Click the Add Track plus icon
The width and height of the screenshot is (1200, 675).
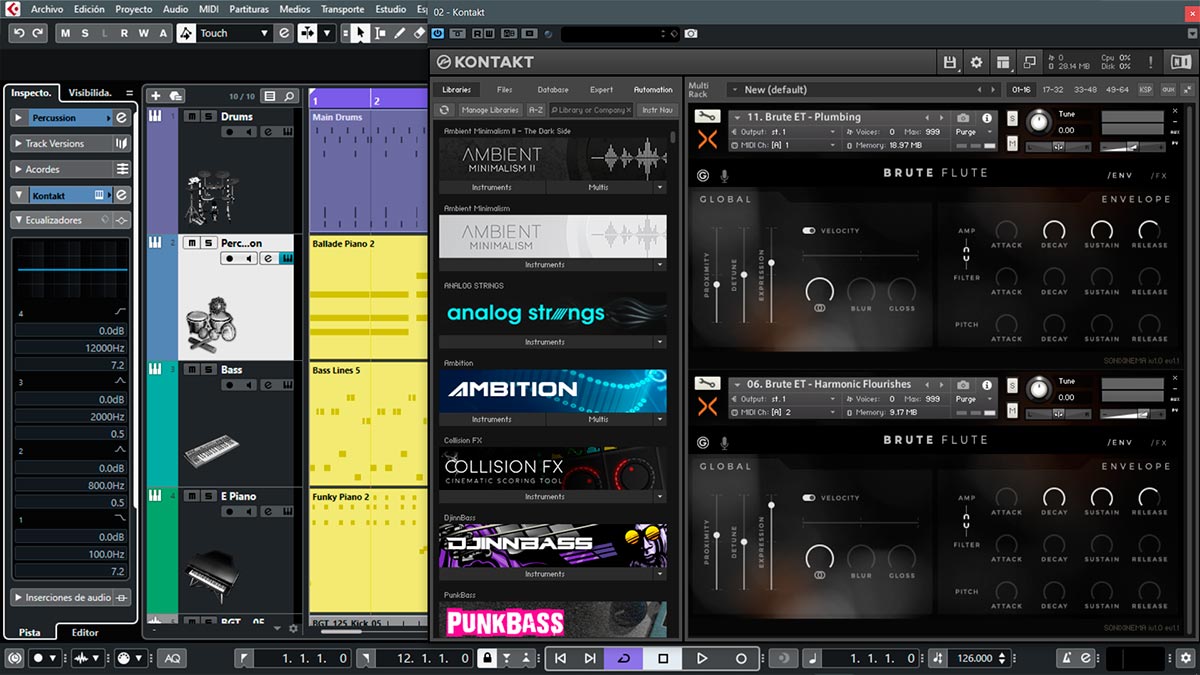coord(155,96)
